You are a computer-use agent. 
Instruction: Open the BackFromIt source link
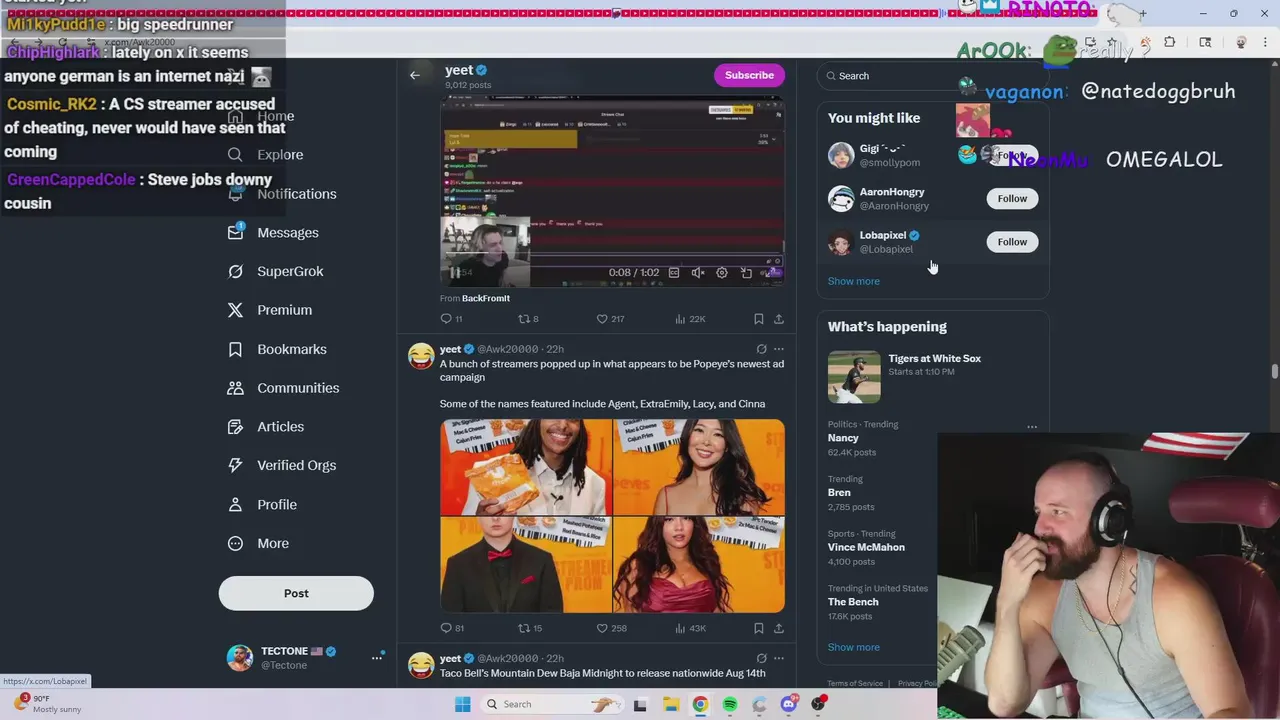(486, 298)
